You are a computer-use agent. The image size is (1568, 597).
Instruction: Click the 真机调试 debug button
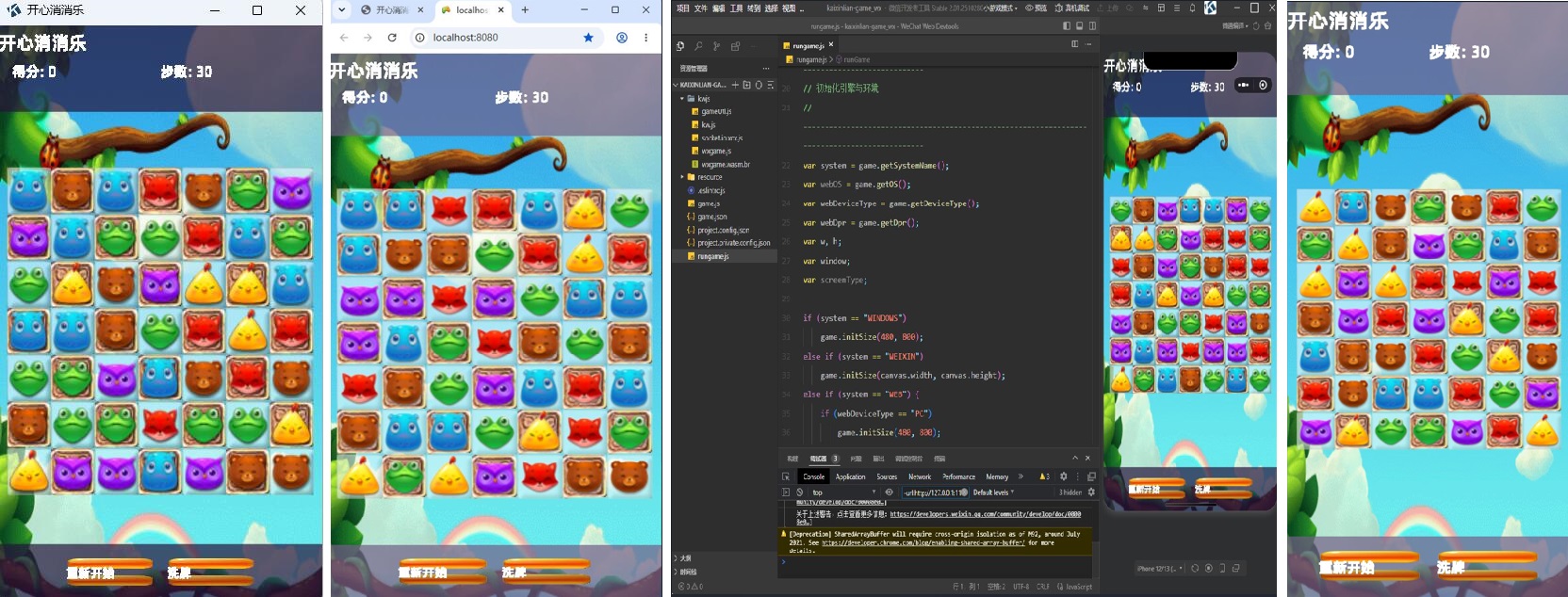click(1072, 8)
